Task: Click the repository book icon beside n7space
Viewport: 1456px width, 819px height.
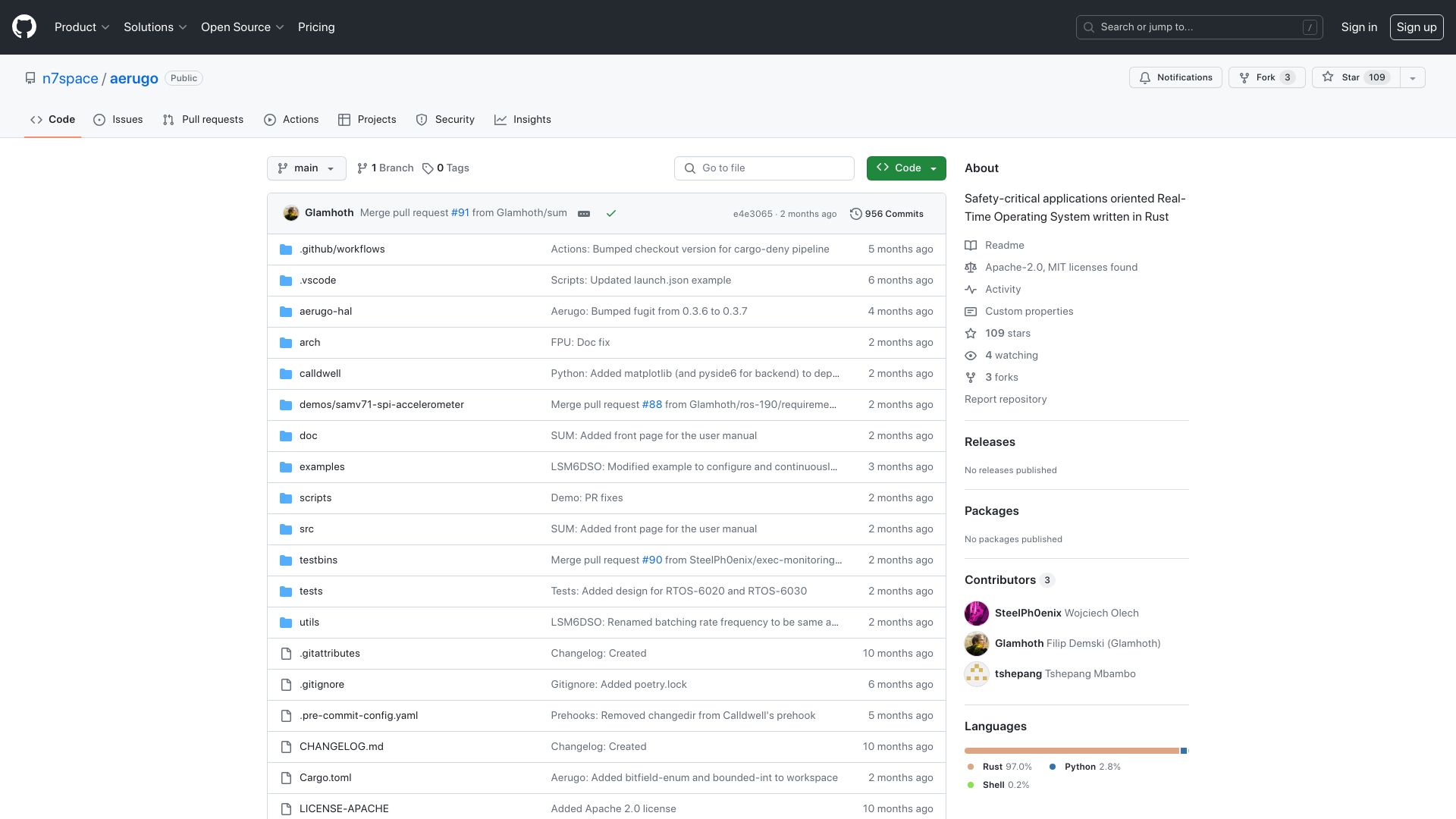Action: pos(30,78)
